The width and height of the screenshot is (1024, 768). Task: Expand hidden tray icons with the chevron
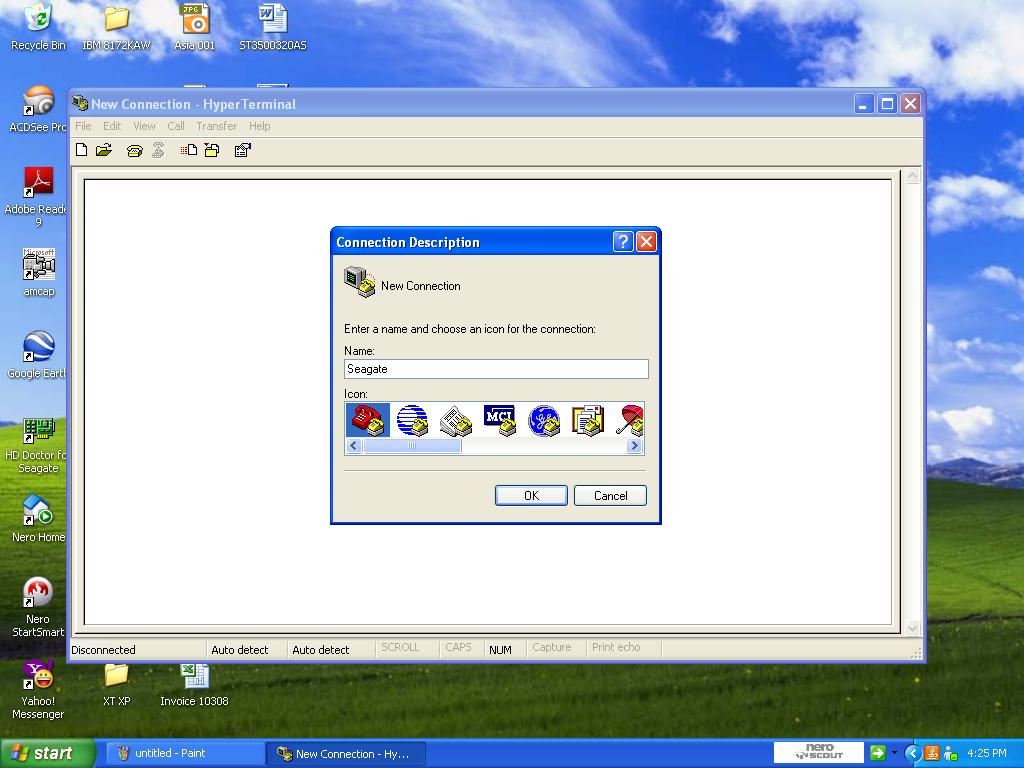point(912,753)
